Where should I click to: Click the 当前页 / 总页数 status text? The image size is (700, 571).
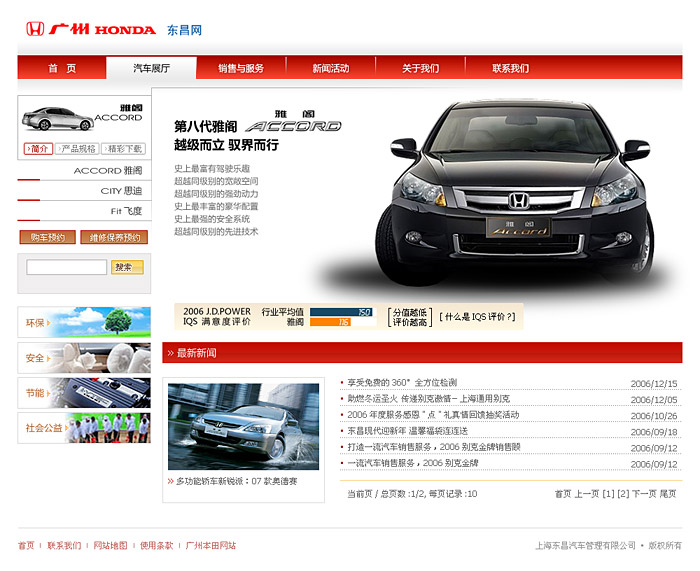412,494
